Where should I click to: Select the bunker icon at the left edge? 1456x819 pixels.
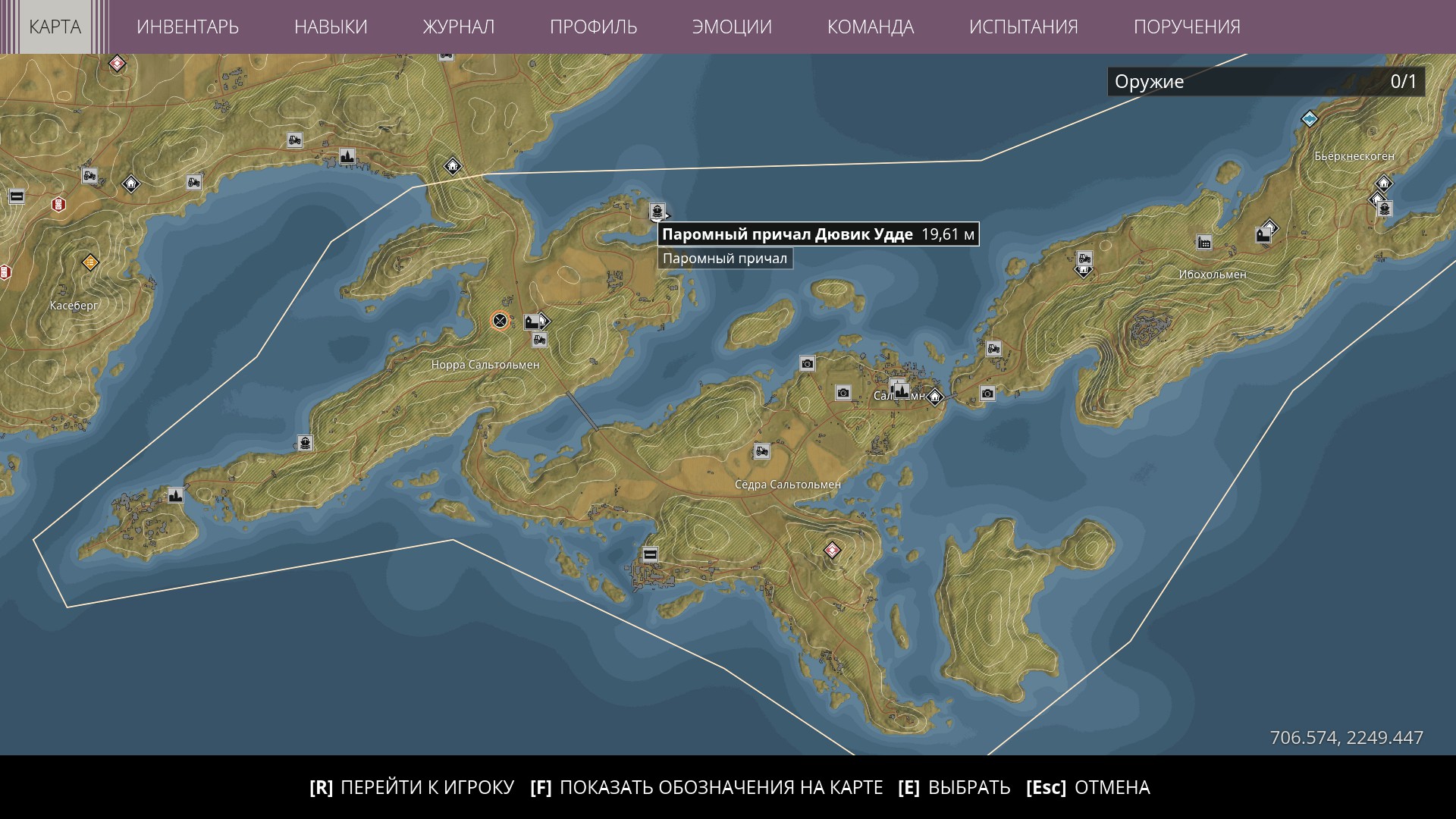click(17, 196)
